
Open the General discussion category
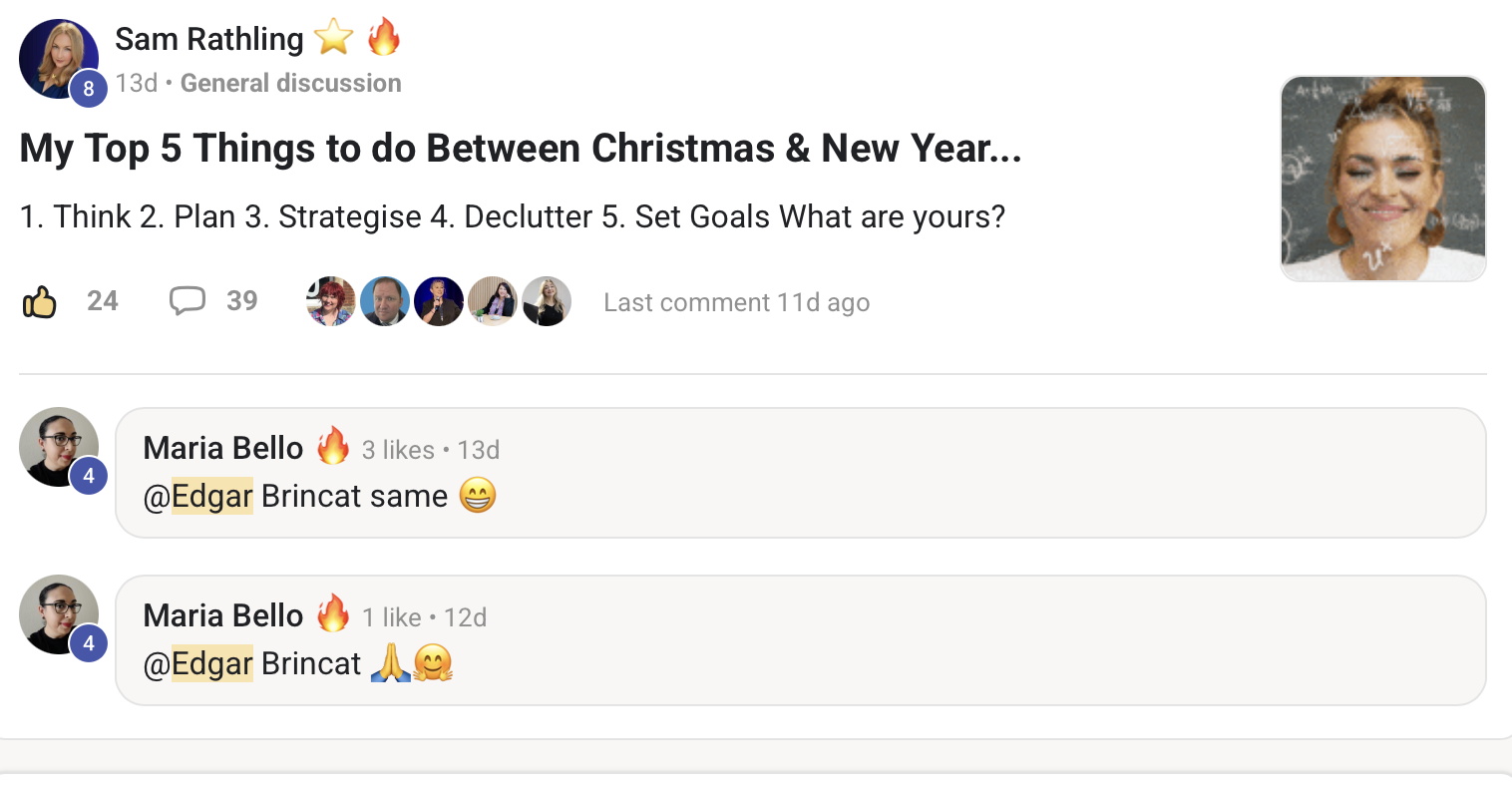click(290, 83)
